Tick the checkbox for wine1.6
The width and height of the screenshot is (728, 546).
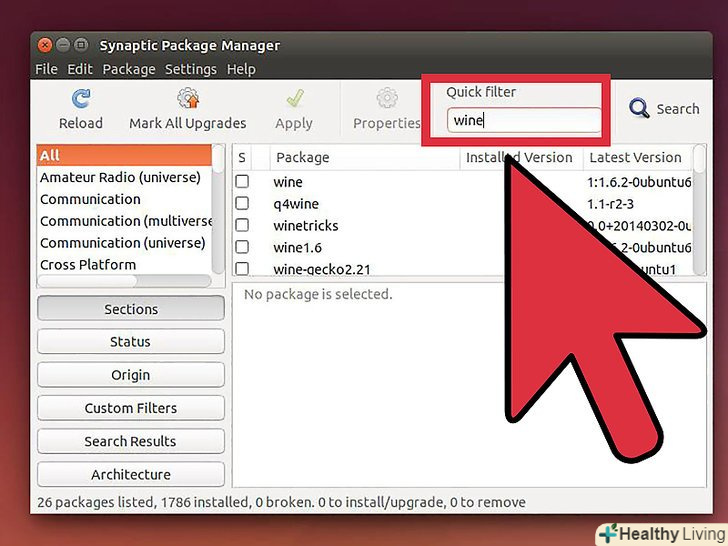click(x=242, y=247)
